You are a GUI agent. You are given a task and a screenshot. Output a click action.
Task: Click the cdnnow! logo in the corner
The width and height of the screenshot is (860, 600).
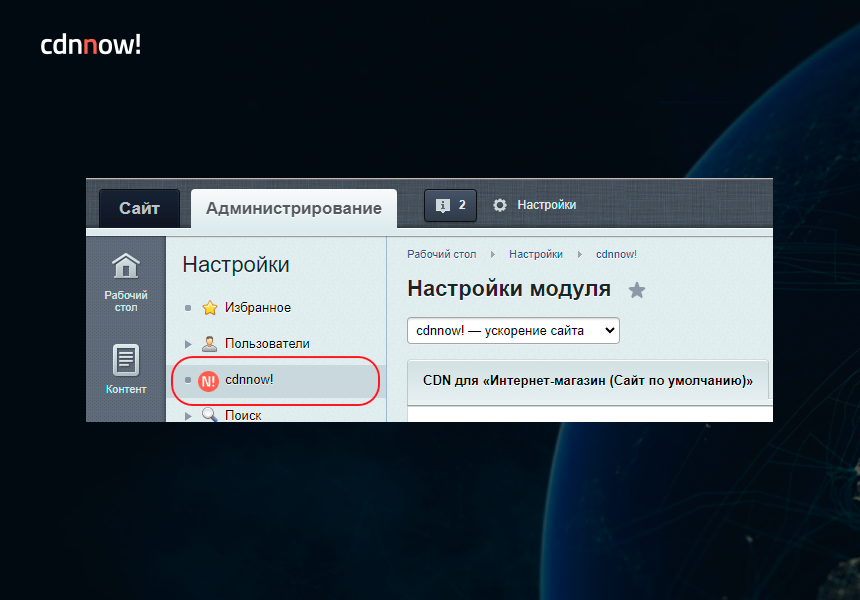(90, 44)
